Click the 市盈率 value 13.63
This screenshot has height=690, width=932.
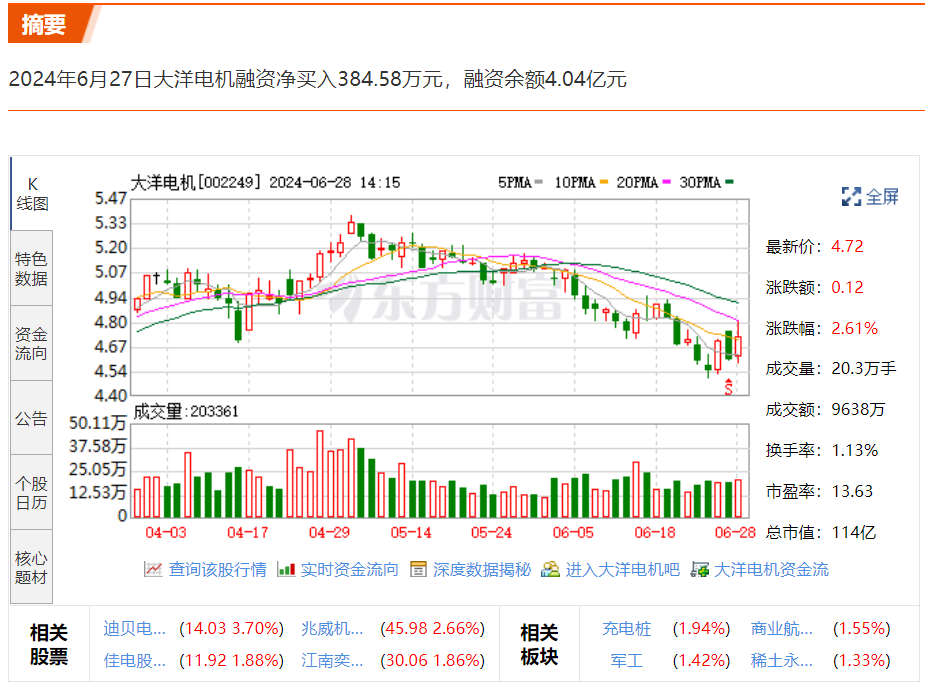852,491
